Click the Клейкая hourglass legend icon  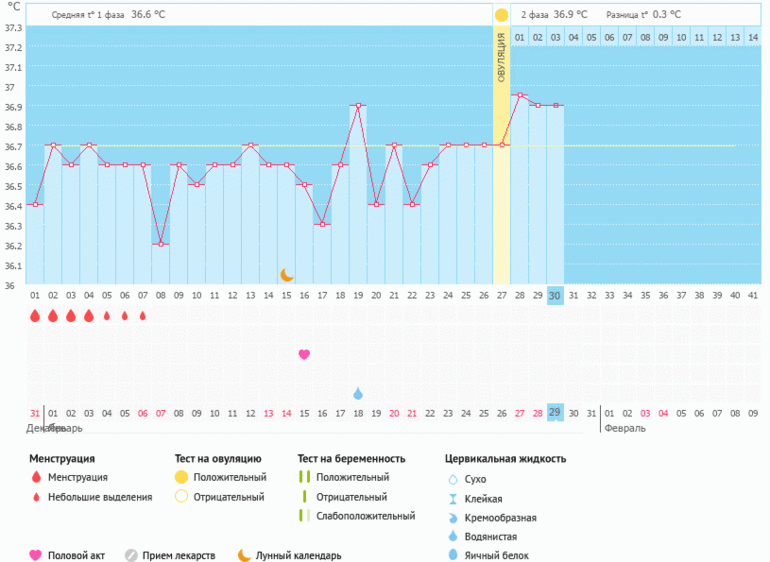point(453,499)
